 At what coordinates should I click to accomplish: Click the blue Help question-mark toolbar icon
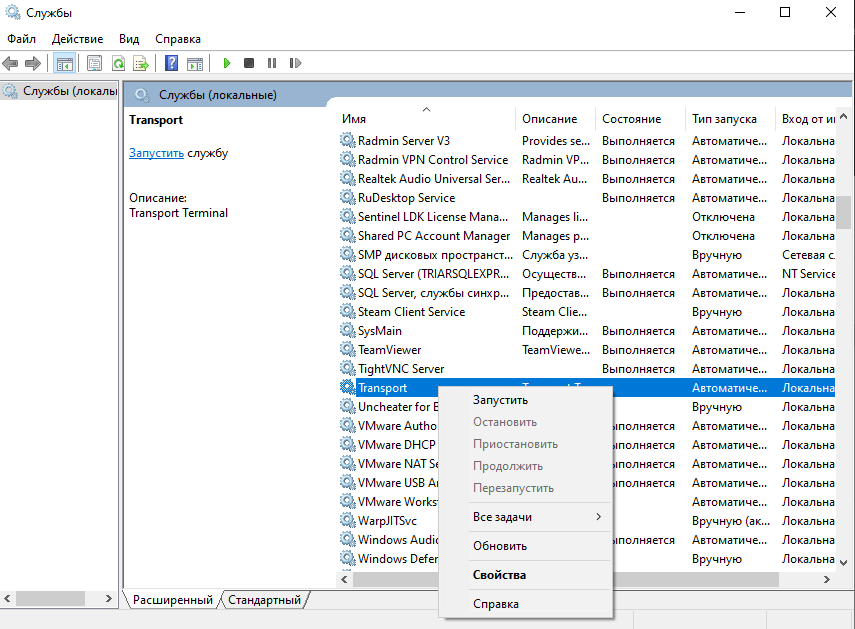(x=171, y=63)
